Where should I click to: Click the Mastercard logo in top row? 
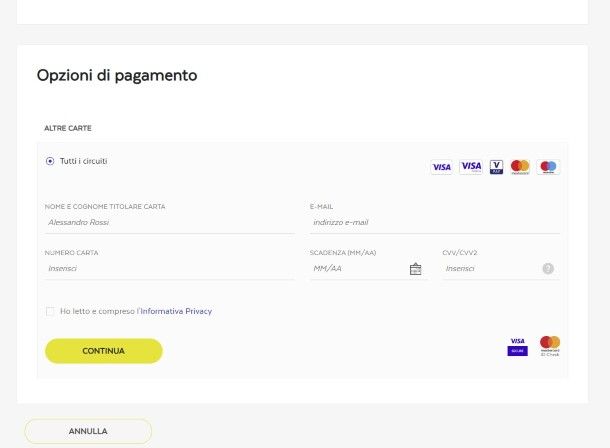coord(520,167)
